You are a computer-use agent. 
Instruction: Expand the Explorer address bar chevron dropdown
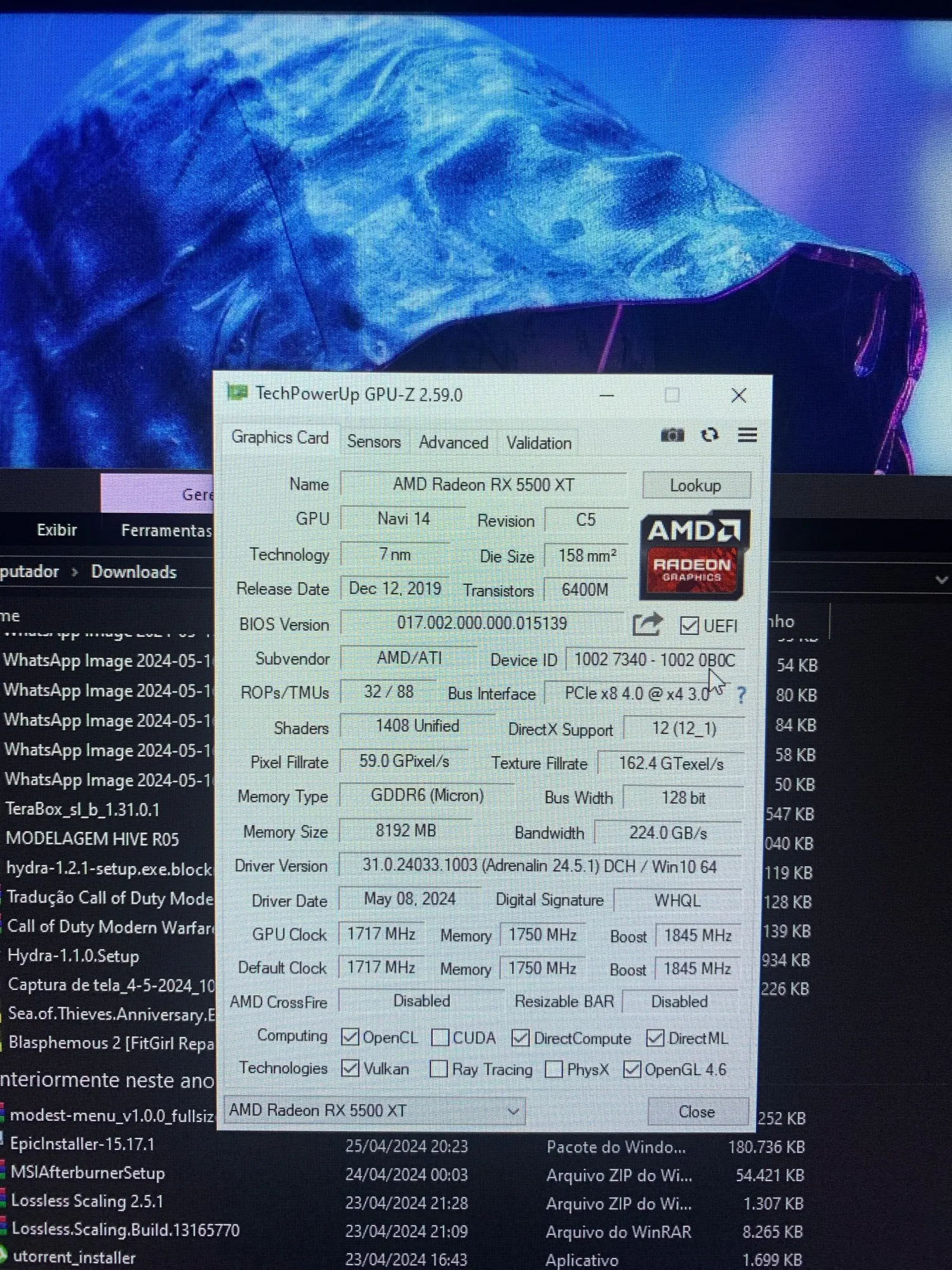click(942, 580)
